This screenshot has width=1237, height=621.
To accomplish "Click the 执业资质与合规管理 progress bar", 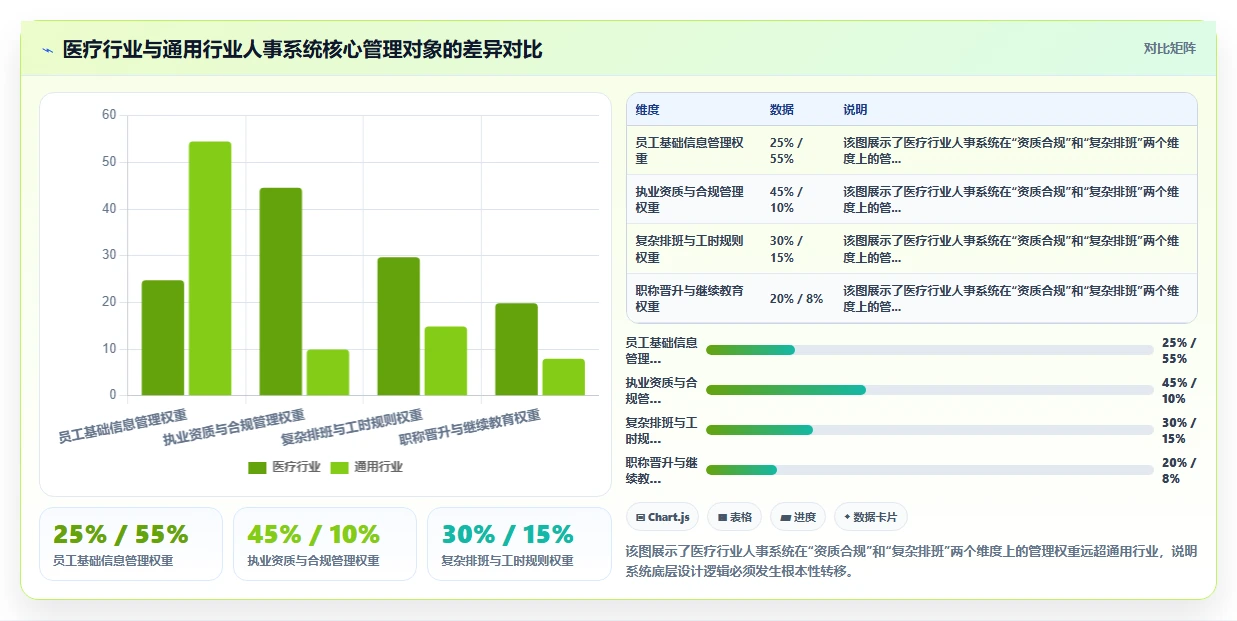I will click(x=930, y=390).
